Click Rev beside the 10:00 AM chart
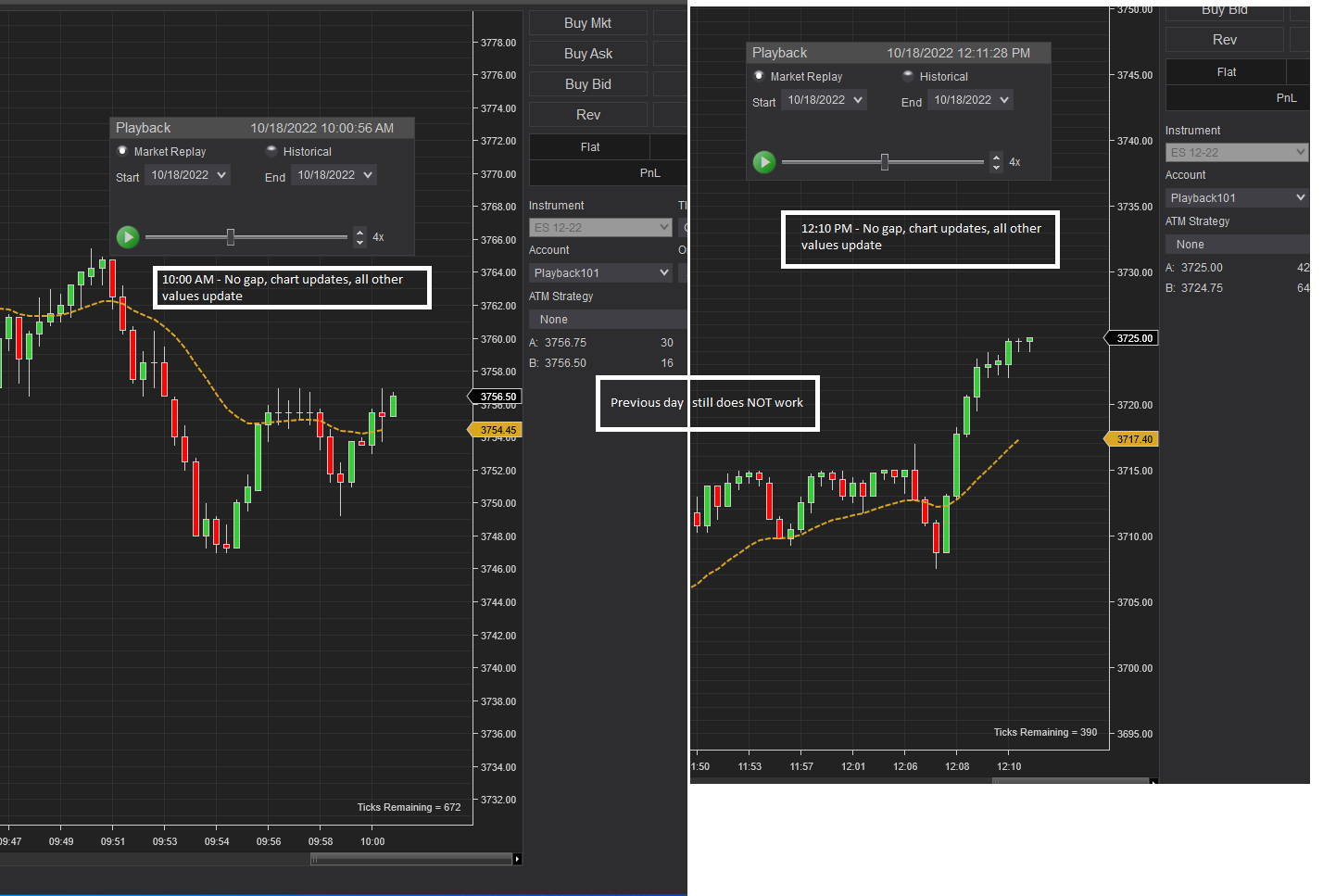The width and height of the screenshot is (1323, 896). point(588,115)
